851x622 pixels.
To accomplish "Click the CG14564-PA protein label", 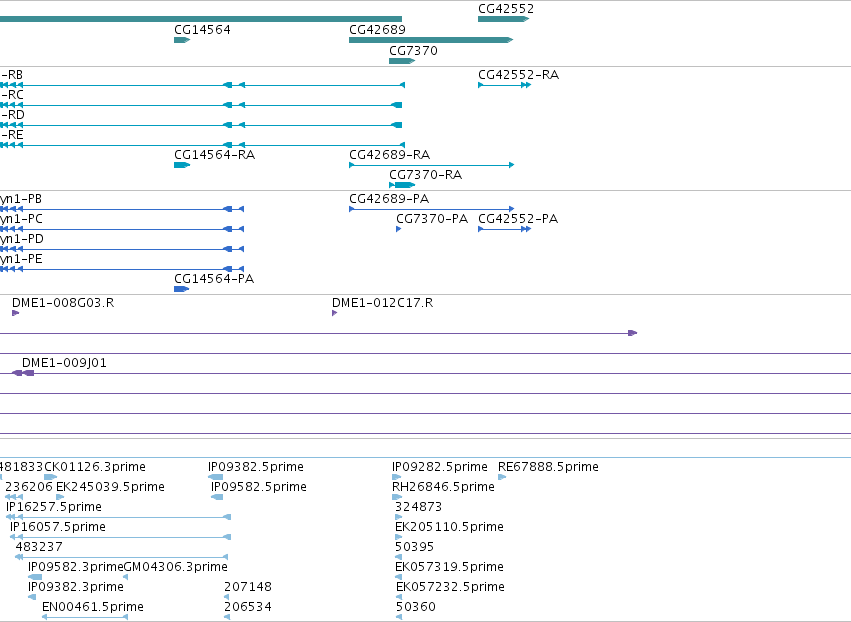I will coord(214,278).
